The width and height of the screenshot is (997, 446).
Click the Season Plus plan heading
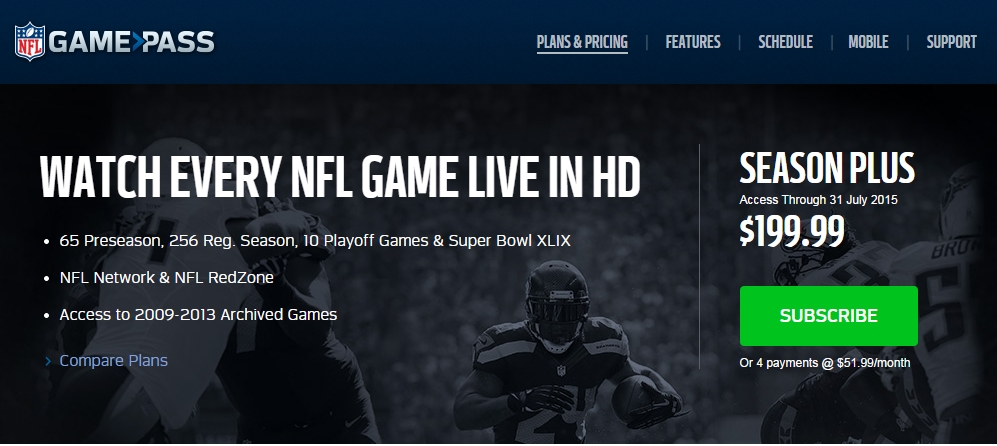coord(827,168)
